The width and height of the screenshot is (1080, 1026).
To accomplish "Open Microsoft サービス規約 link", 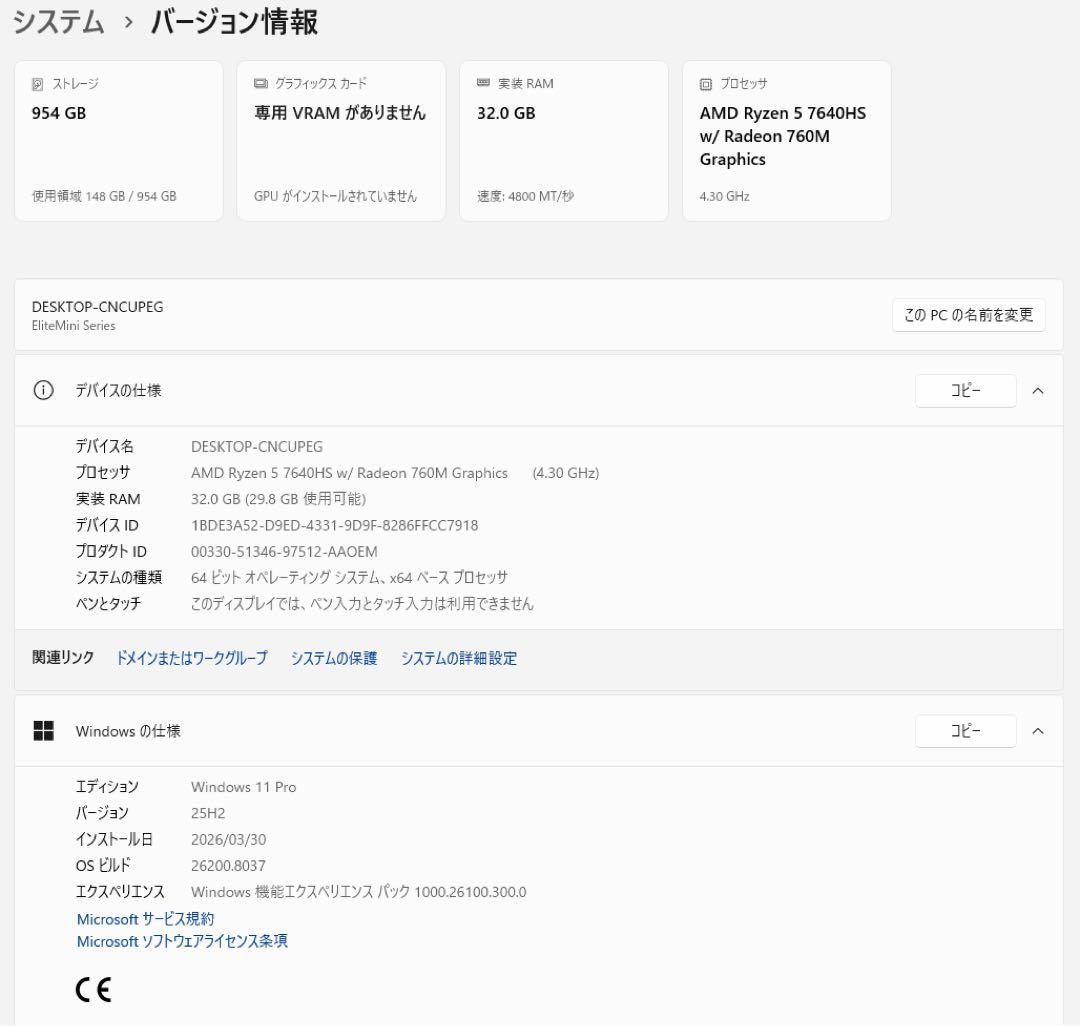I will click(145, 919).
